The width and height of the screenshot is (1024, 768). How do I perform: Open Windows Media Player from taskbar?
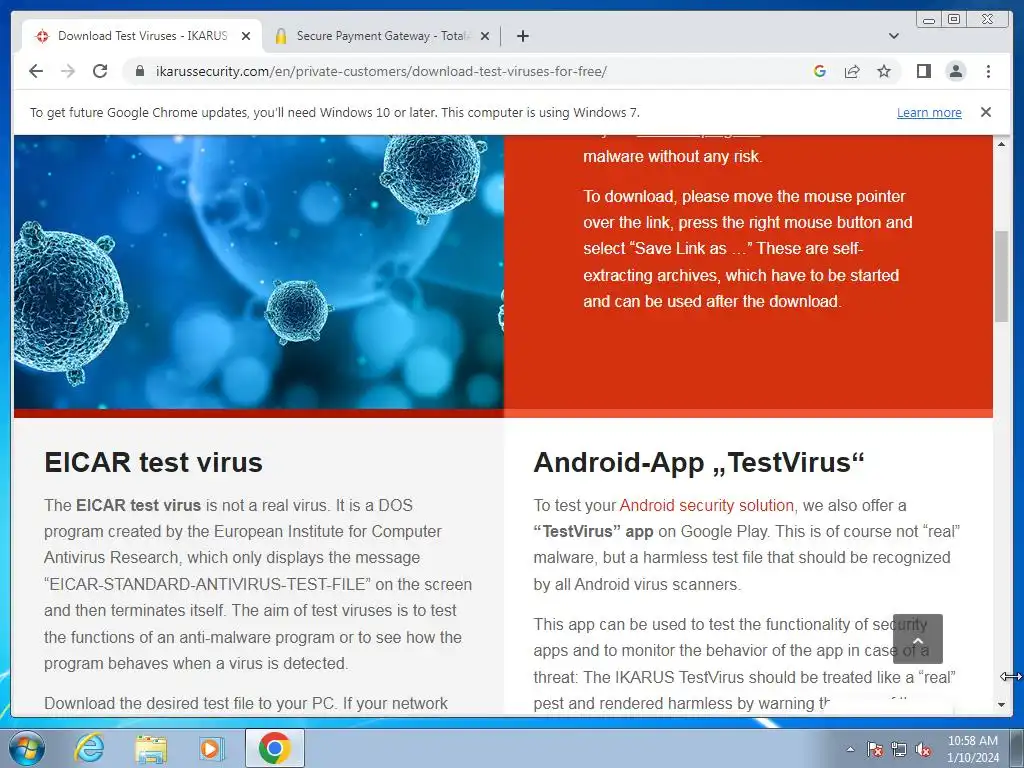pos(212,748)
